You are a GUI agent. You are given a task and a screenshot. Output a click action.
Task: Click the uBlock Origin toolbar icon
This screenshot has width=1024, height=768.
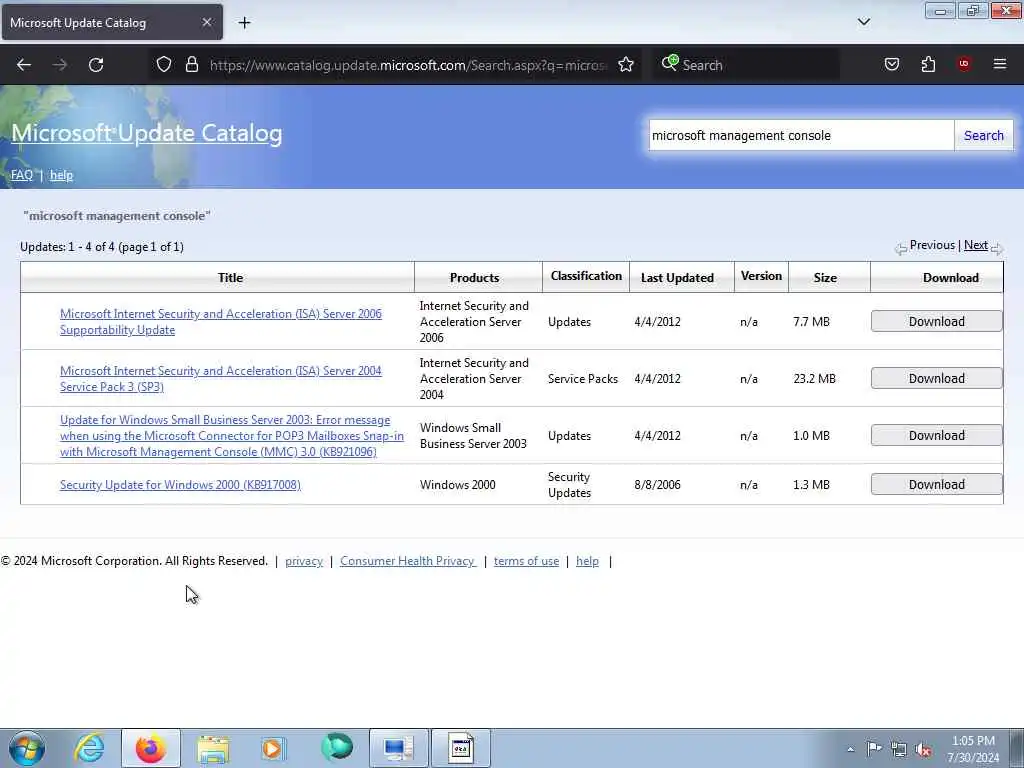click(964, 64)
